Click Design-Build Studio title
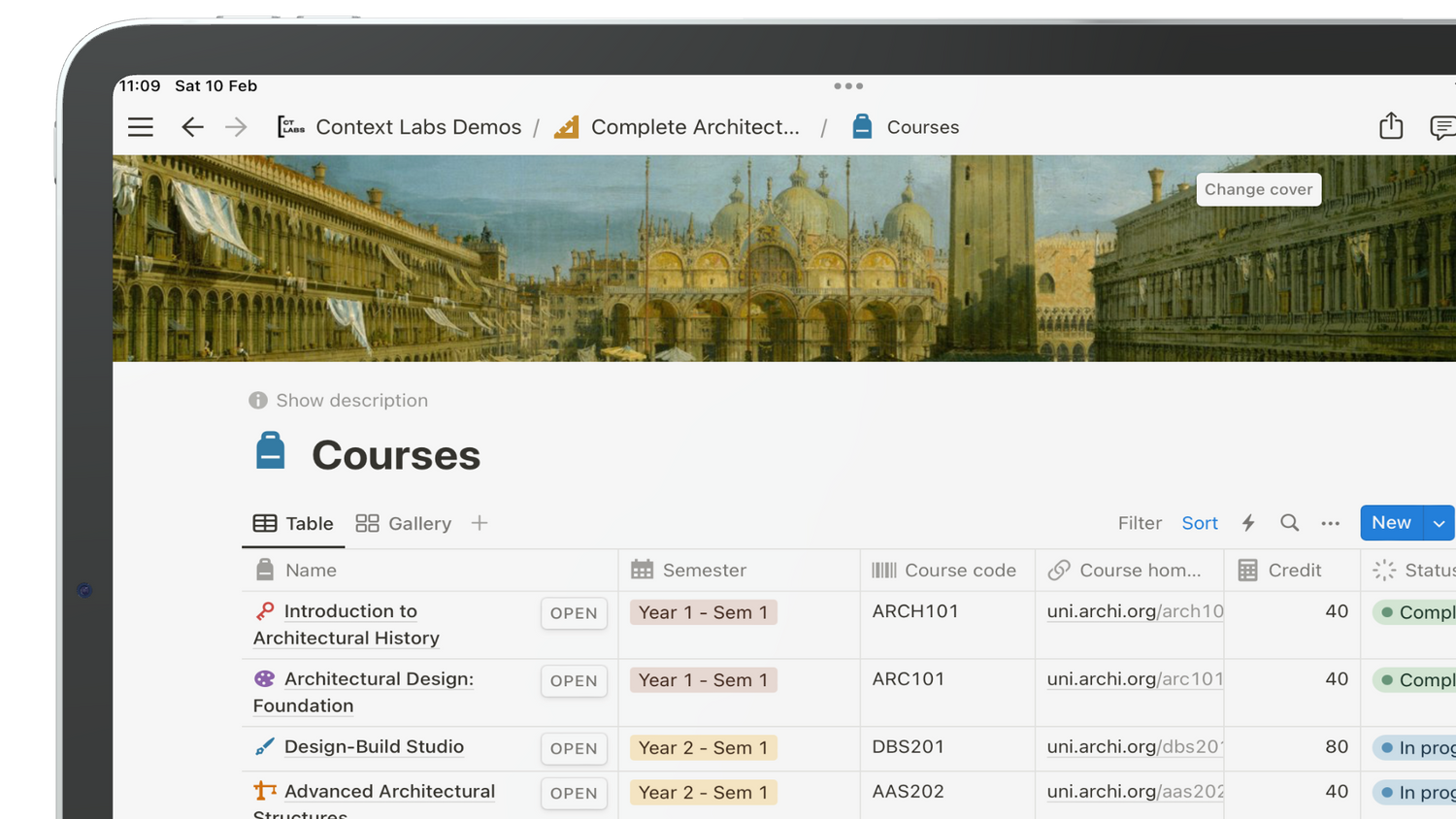 click(x=374, y=747)
